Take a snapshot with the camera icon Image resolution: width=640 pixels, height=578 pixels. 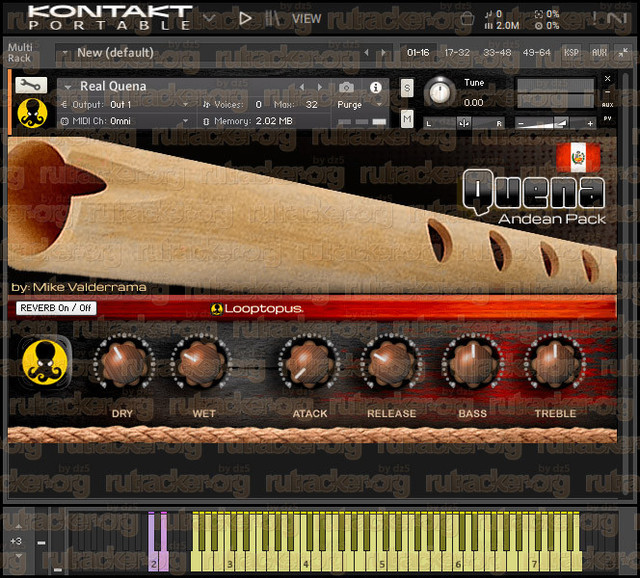coord(347,87)
